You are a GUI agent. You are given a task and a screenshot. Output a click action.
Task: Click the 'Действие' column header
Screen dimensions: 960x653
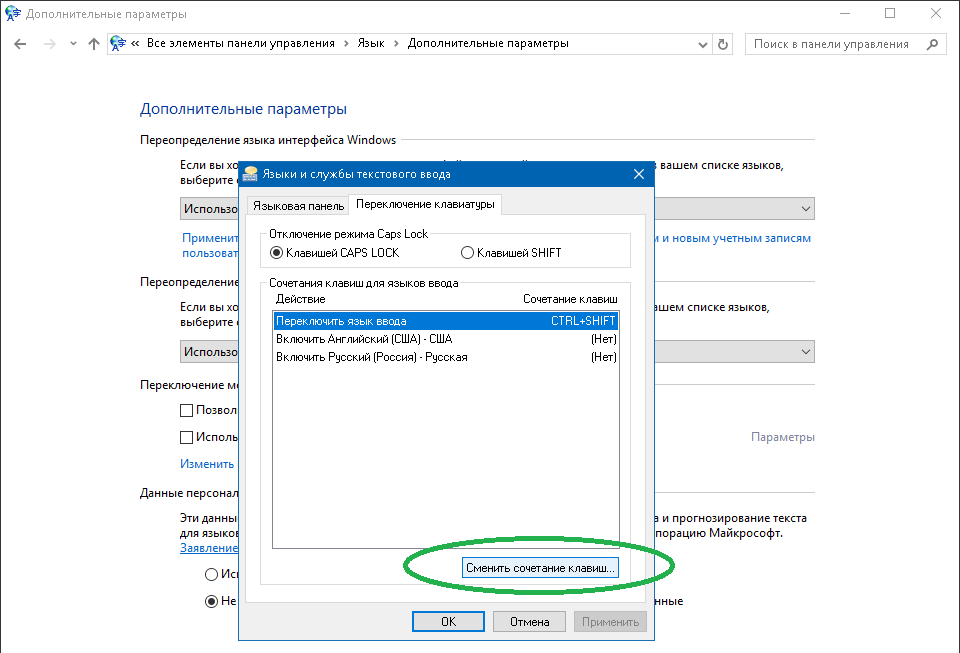point(300,299)
